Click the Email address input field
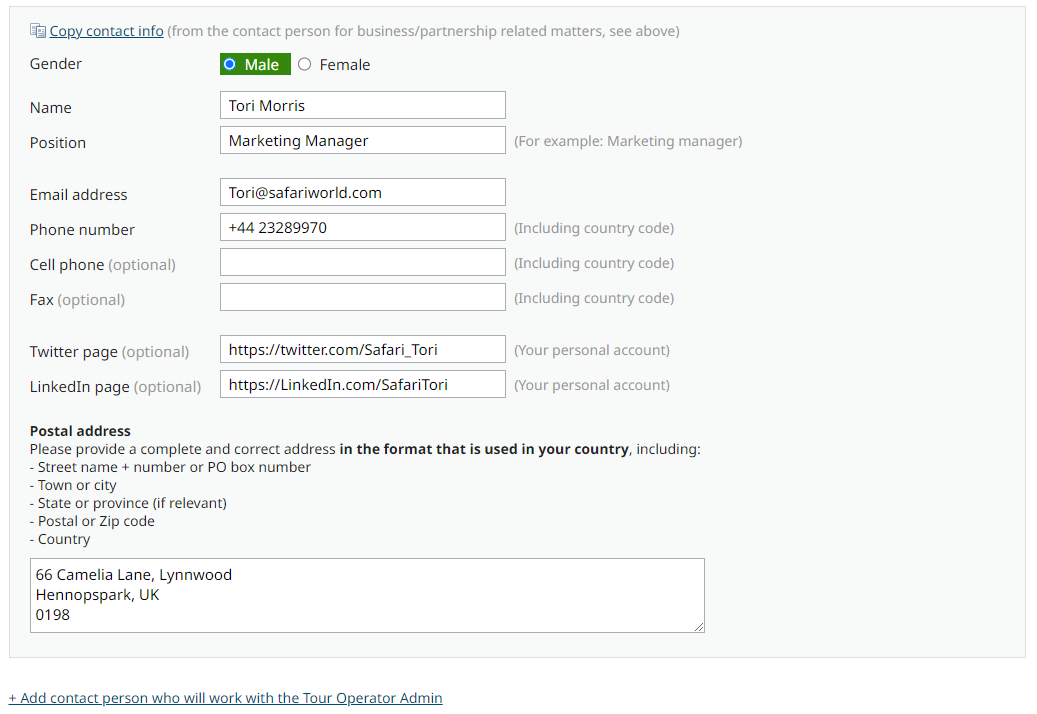 pyautogui.click(x=362, y=192)
